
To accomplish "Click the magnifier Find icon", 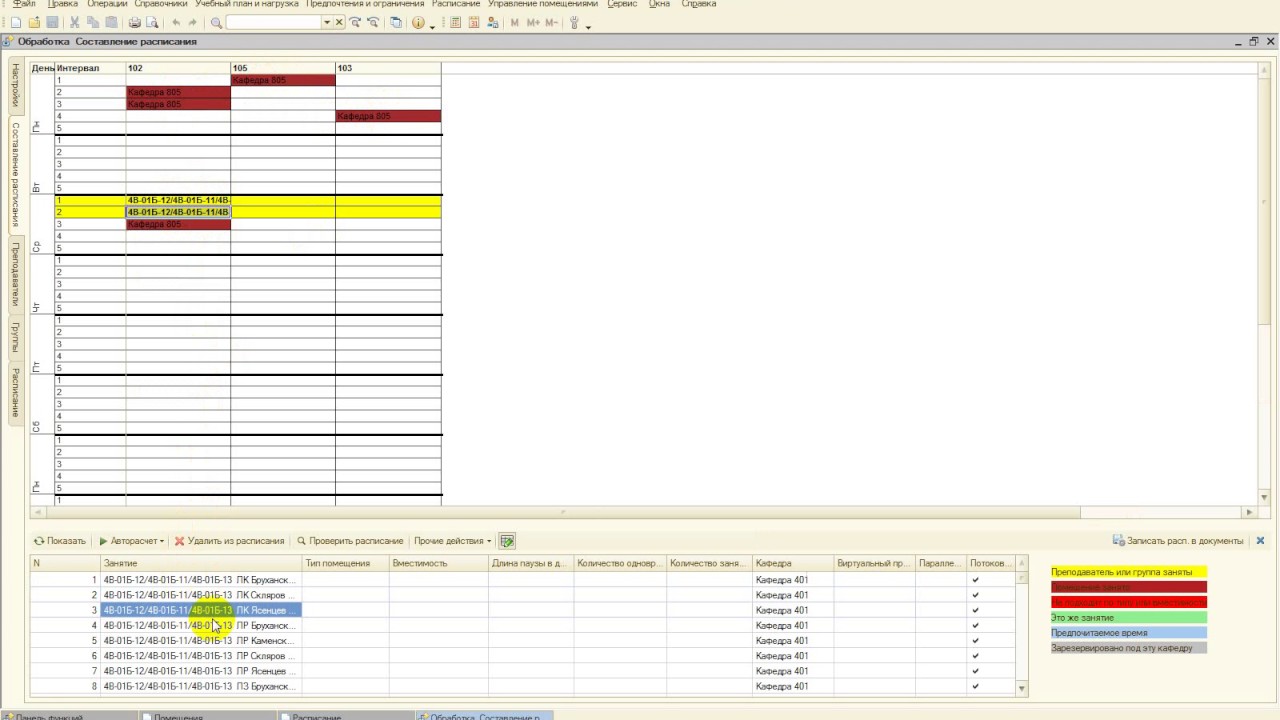I will point(216,23).
